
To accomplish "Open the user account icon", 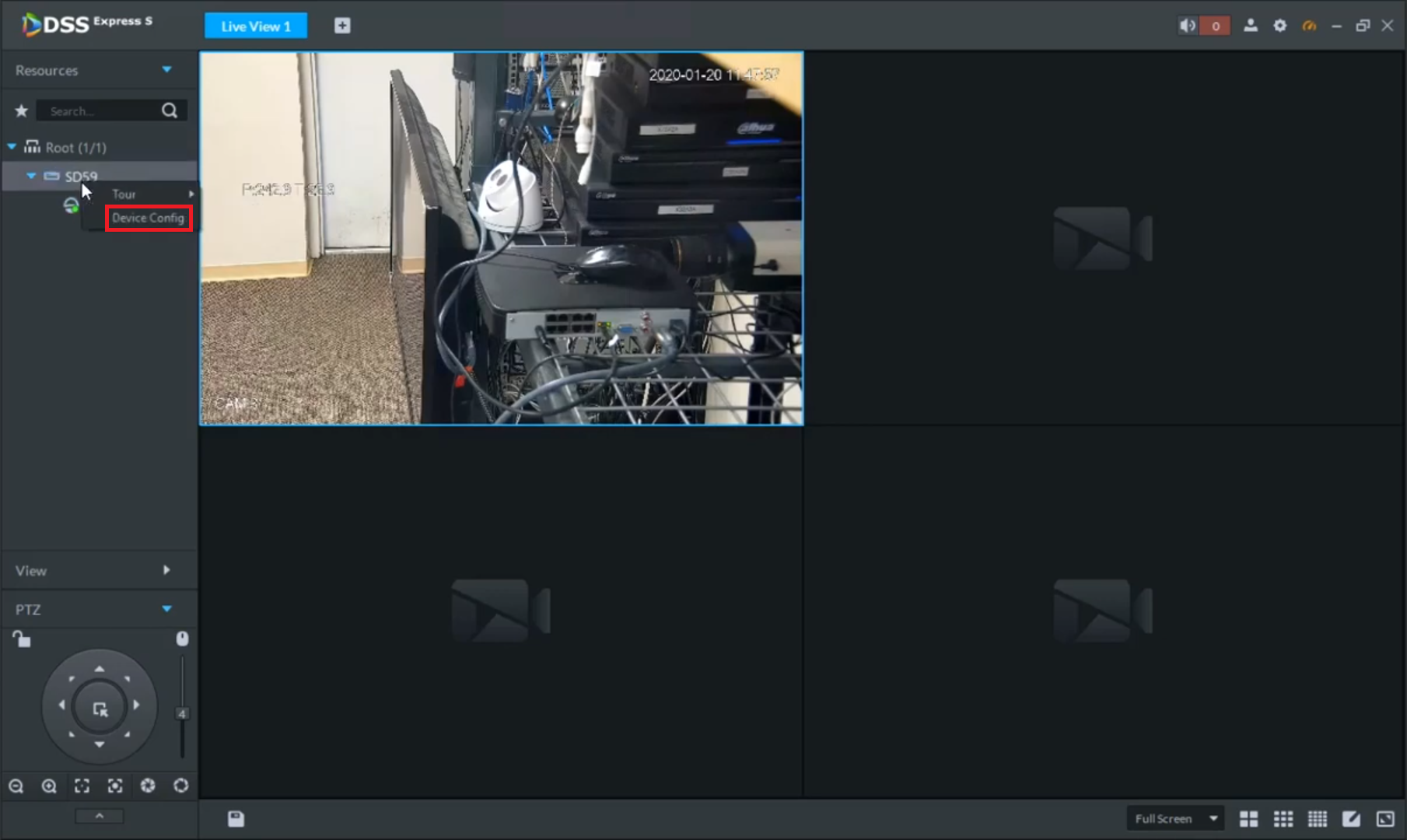I will (1251, 26).
